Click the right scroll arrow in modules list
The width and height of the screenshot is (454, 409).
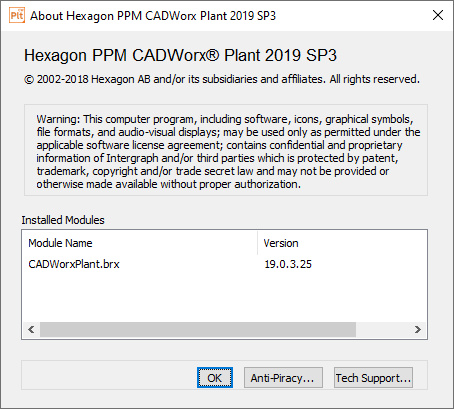418,329
